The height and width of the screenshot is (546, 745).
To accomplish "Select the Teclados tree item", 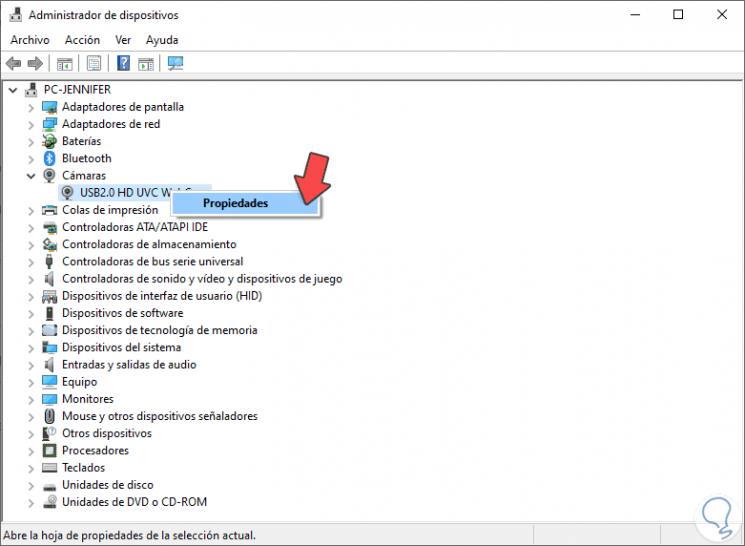I will (x=84, y=468).
